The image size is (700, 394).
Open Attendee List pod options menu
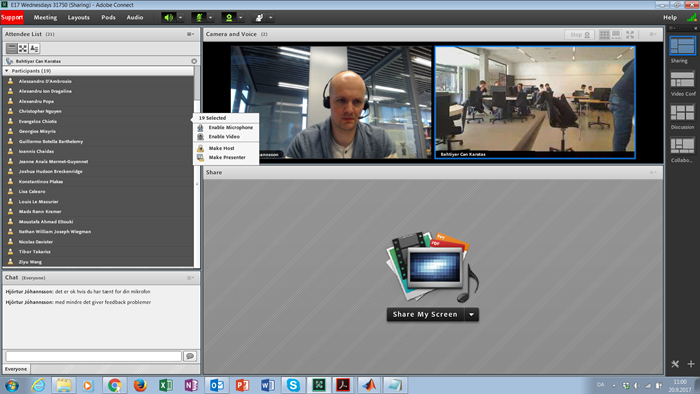click(x=191, y=34)
